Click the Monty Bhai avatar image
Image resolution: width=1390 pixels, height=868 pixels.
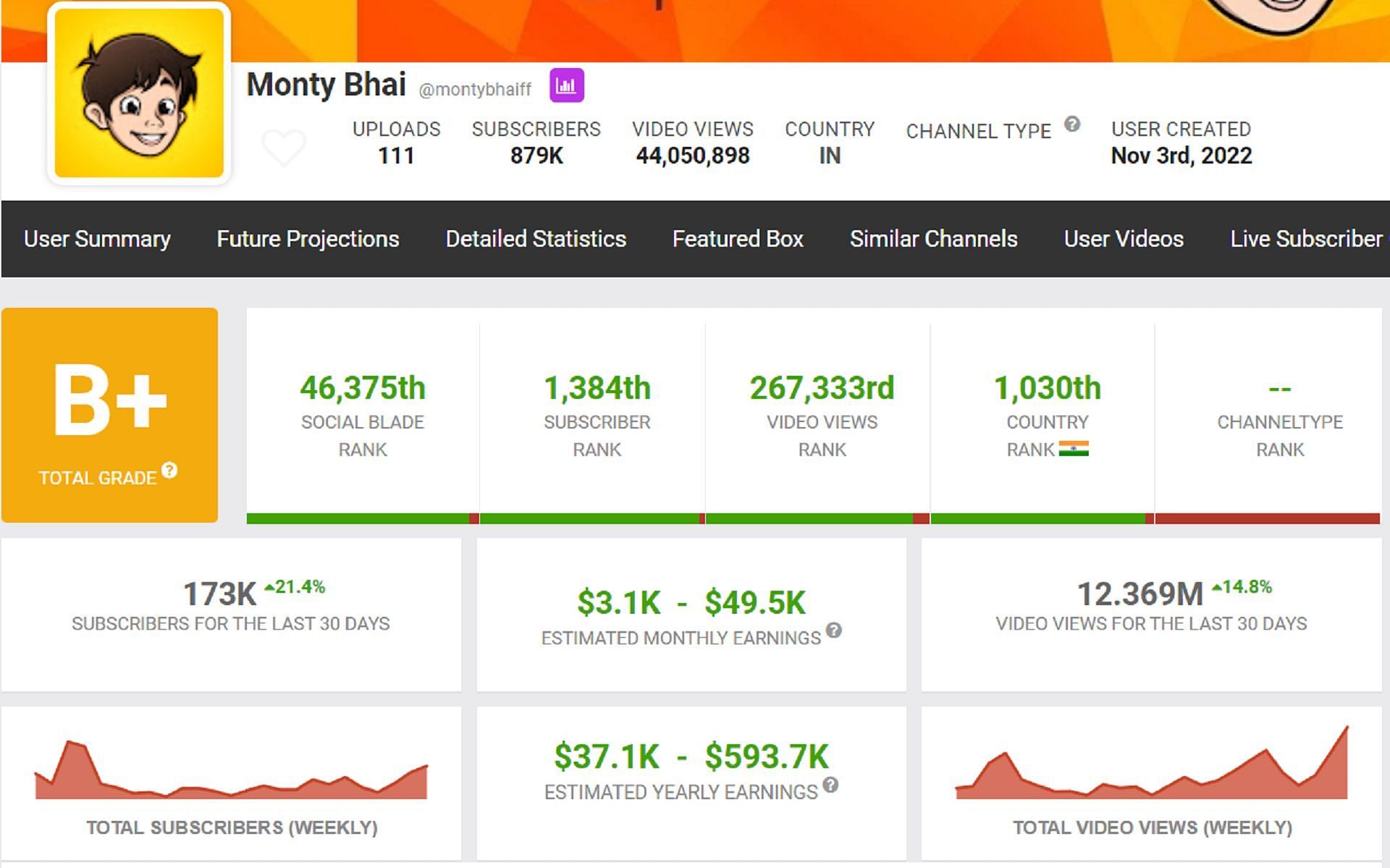[139, 93]
